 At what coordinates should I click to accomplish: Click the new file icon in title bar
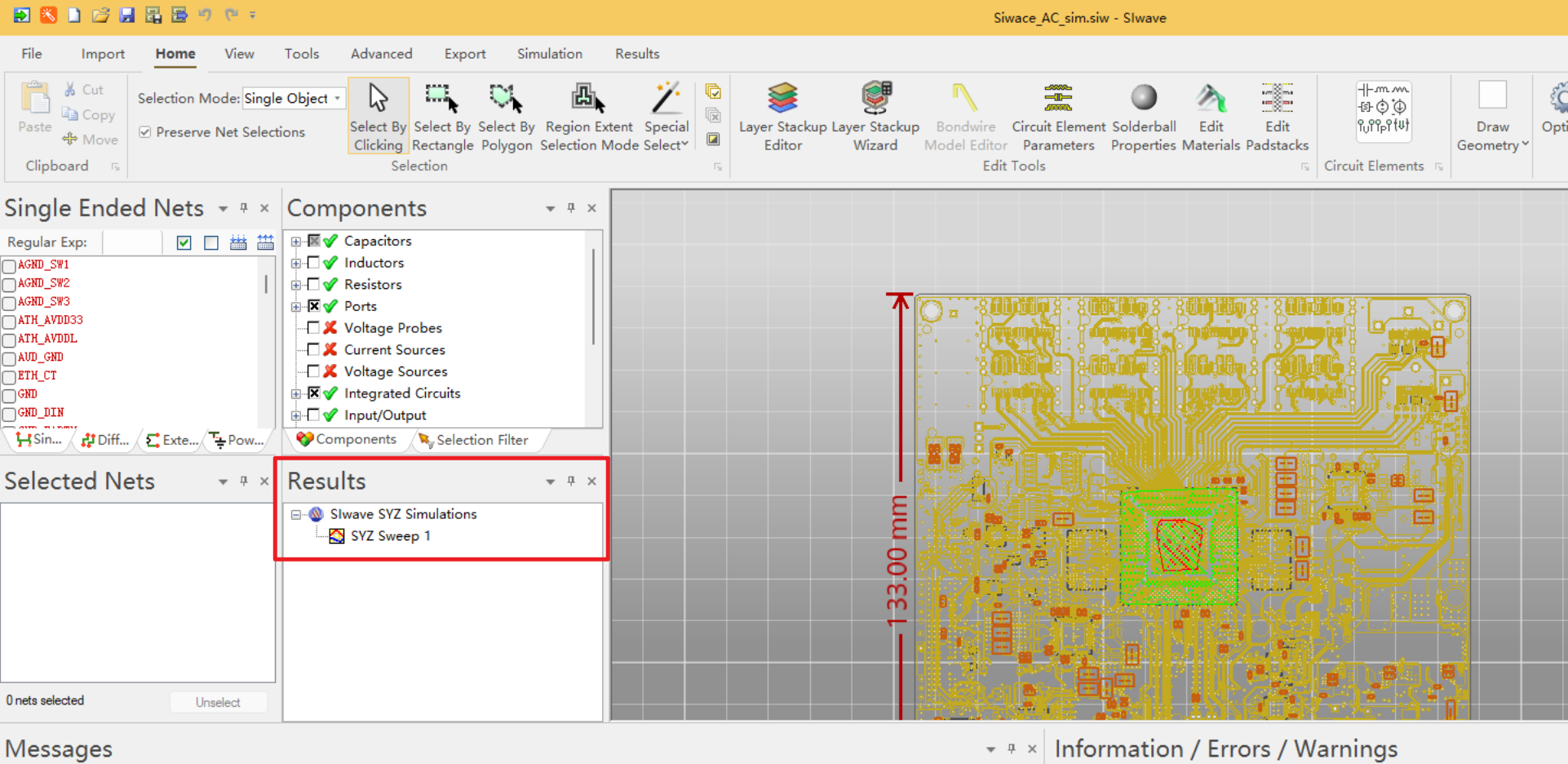(x=74, y=15)
